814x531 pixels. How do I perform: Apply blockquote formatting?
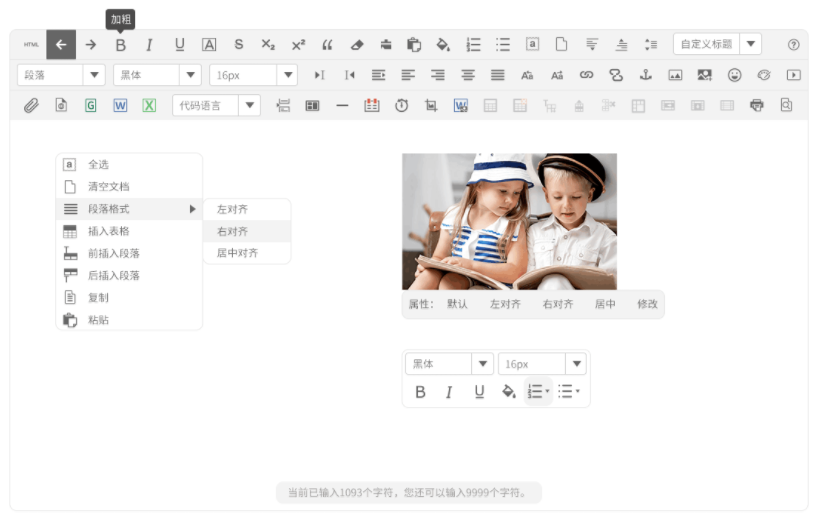tap(327, 45)
